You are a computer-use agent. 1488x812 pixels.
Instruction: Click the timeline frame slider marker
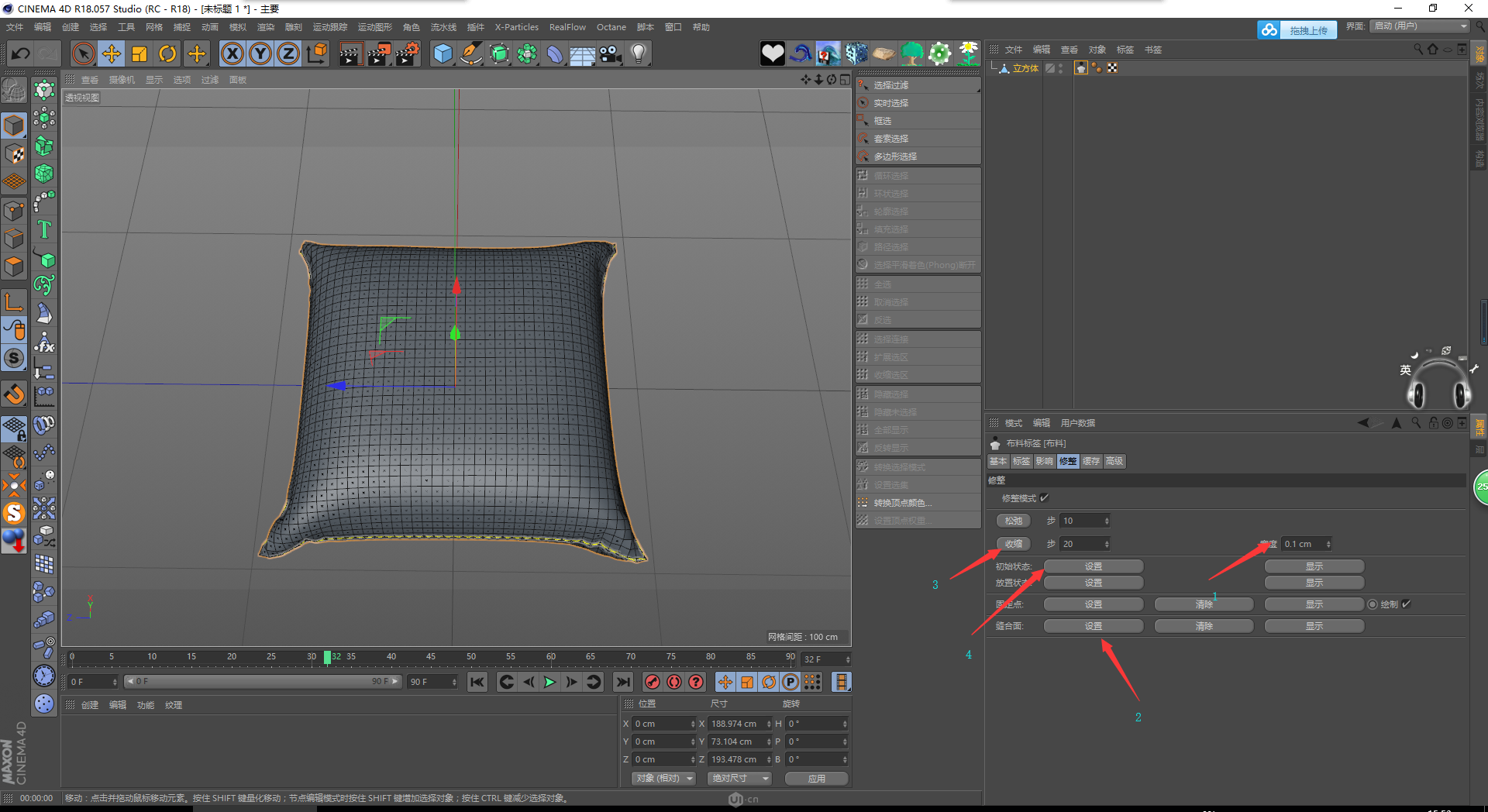(x=327, y=657)
